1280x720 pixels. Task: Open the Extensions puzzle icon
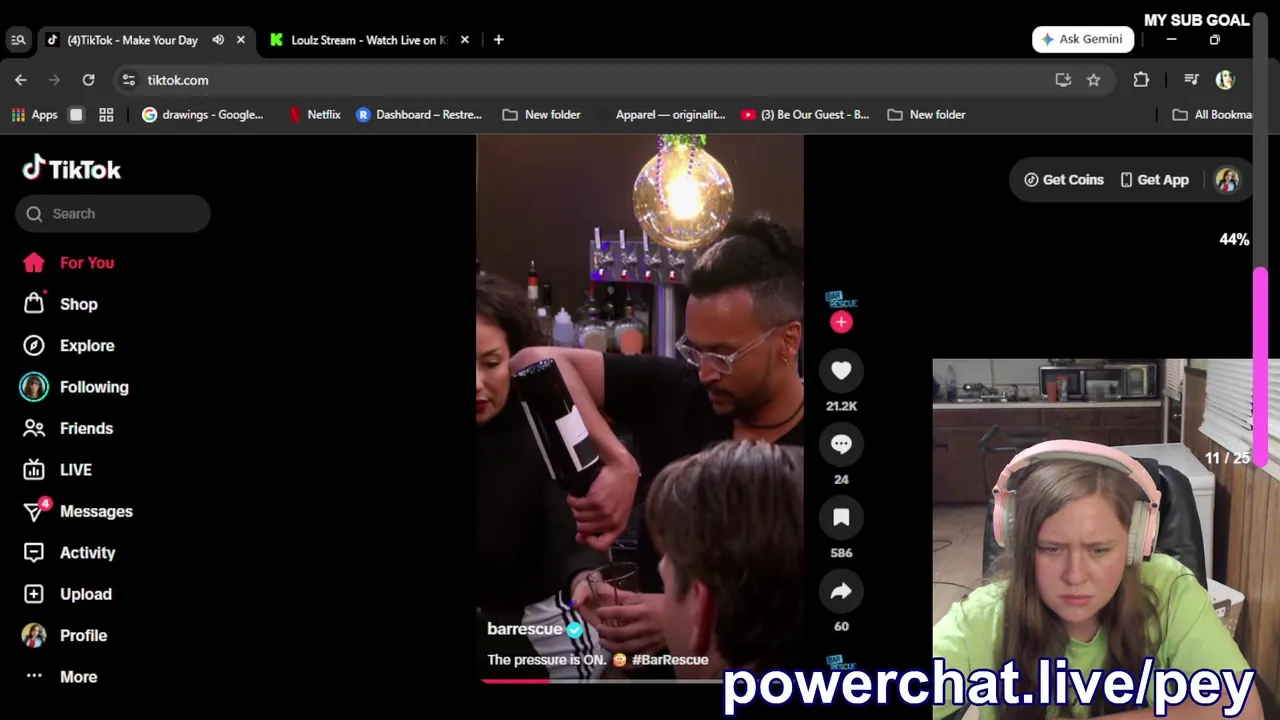1141,80
